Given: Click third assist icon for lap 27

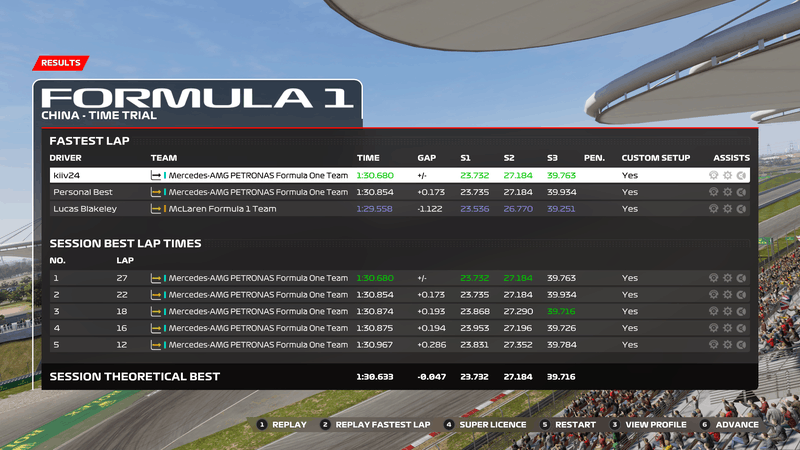Looking at the screenshot, I should (741, 278).
